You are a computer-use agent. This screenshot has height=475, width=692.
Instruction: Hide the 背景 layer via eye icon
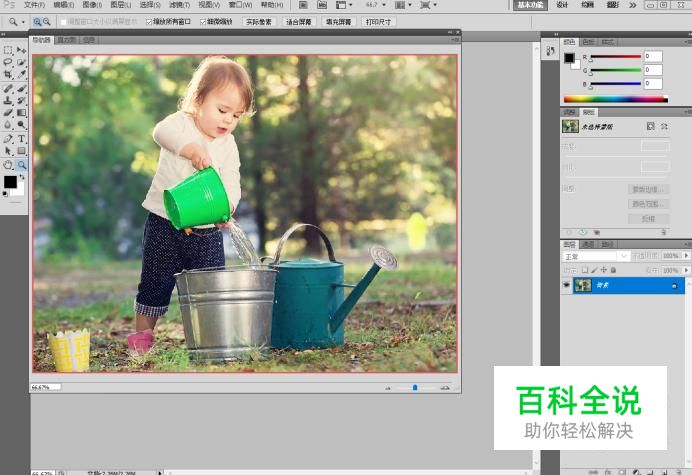(566, 285)
